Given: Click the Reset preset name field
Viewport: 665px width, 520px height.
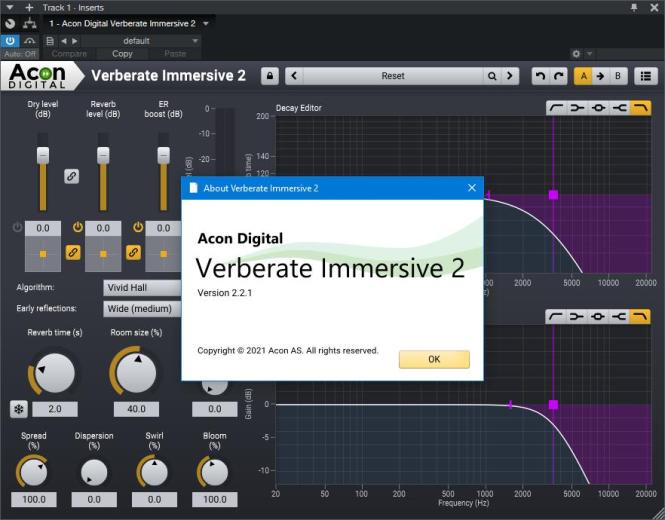Looking at the screenshot, I should pyautogui.click(x=393, y=76).
